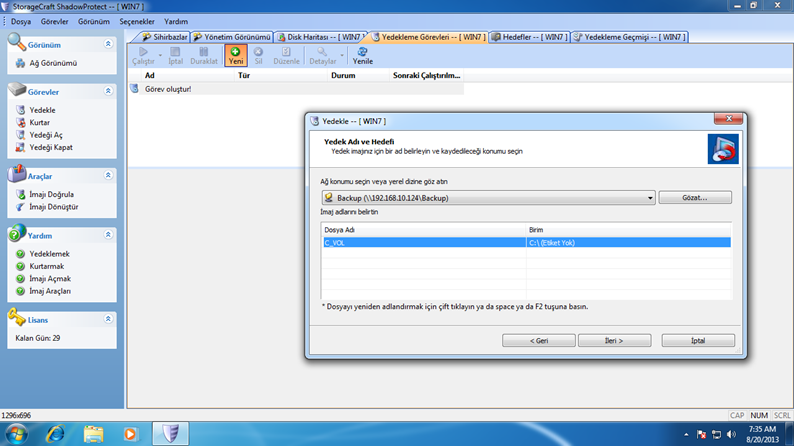Select the 'Görev oluştur!' list row
The width and height of the screenshot is (794, 446).
coord(296,89)
